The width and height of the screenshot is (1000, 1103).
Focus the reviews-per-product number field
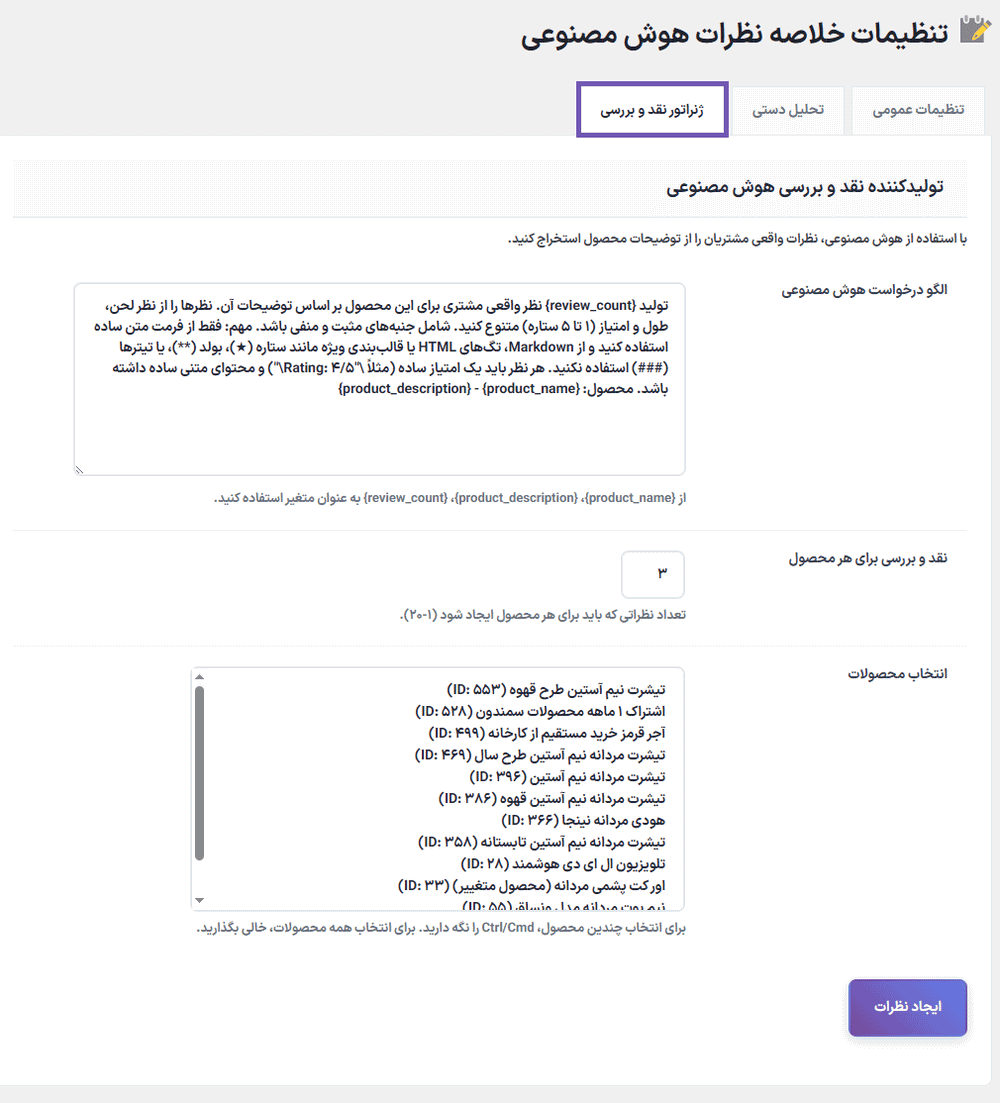[652, 575]
